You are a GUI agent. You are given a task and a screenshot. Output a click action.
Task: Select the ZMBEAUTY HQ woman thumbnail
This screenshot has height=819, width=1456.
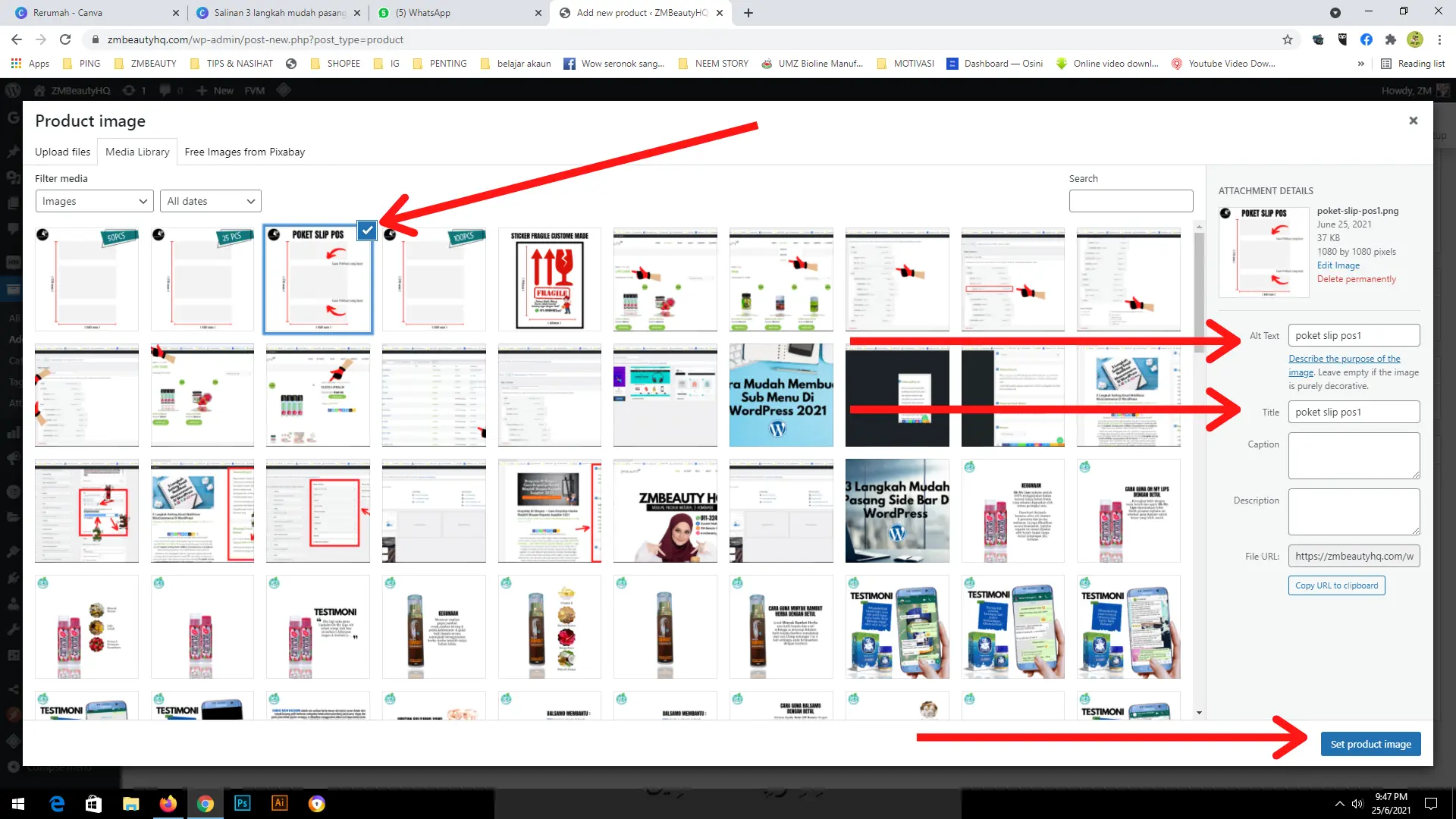(x=665, y=510)
